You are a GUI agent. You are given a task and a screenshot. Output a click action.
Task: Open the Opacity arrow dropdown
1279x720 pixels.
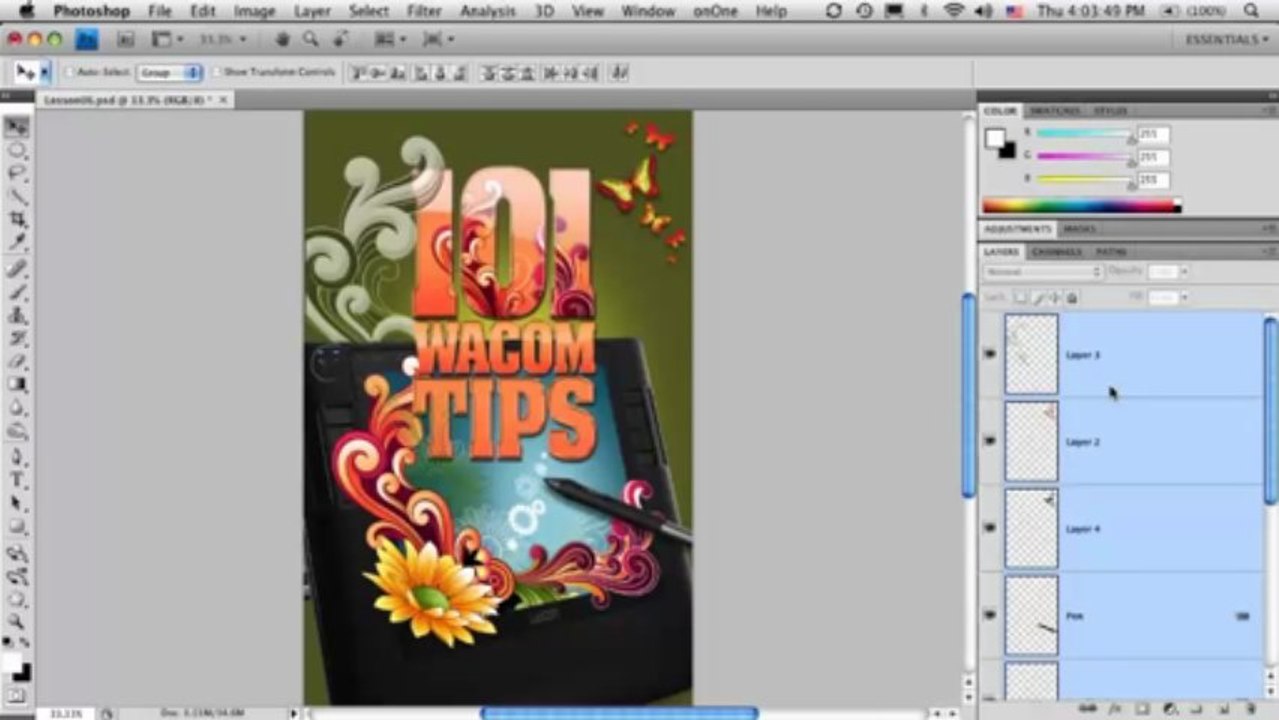[x=1184, y=272]
